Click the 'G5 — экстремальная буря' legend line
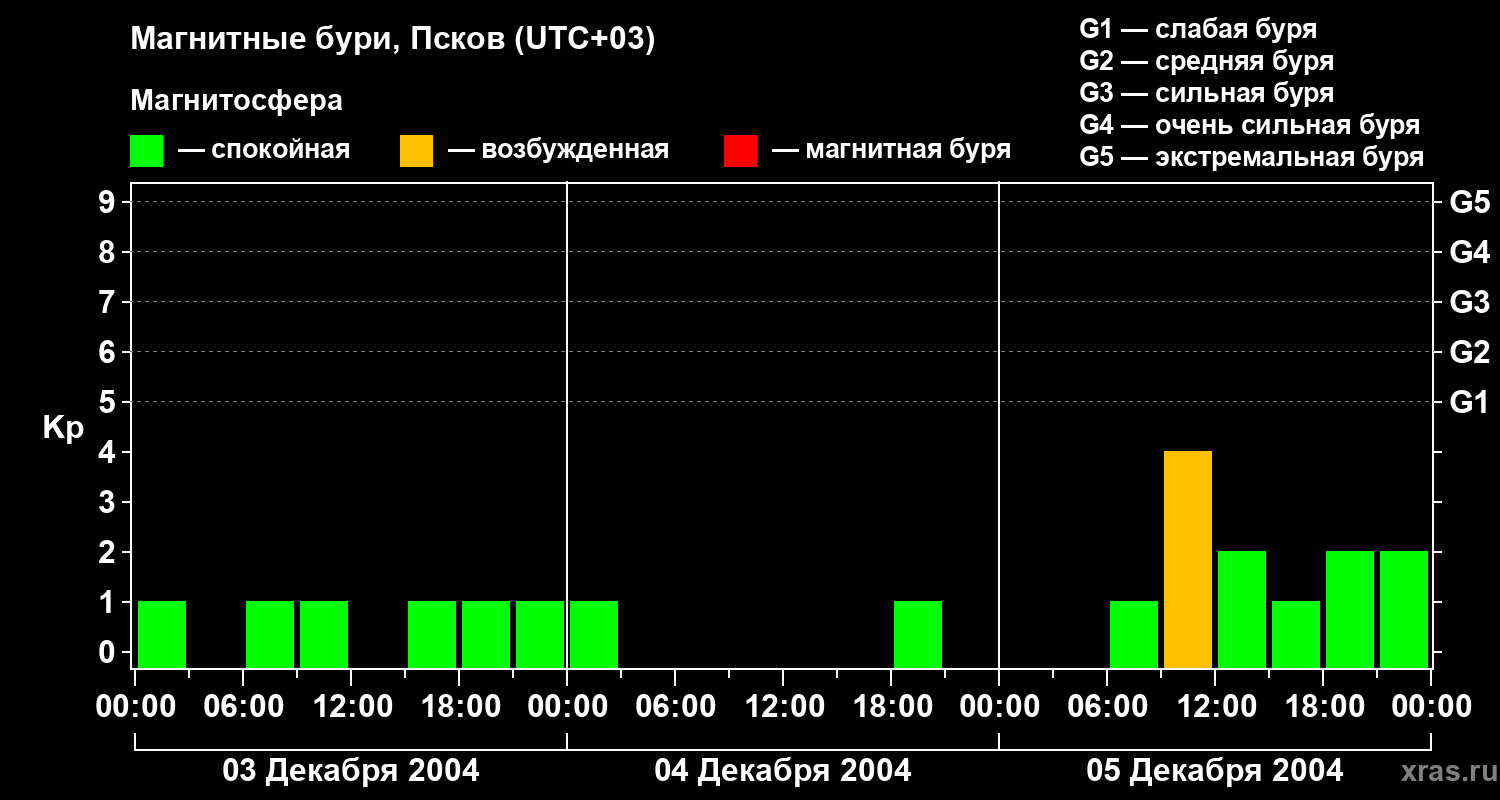The image size is (1500, 800). coord(1252,157)
